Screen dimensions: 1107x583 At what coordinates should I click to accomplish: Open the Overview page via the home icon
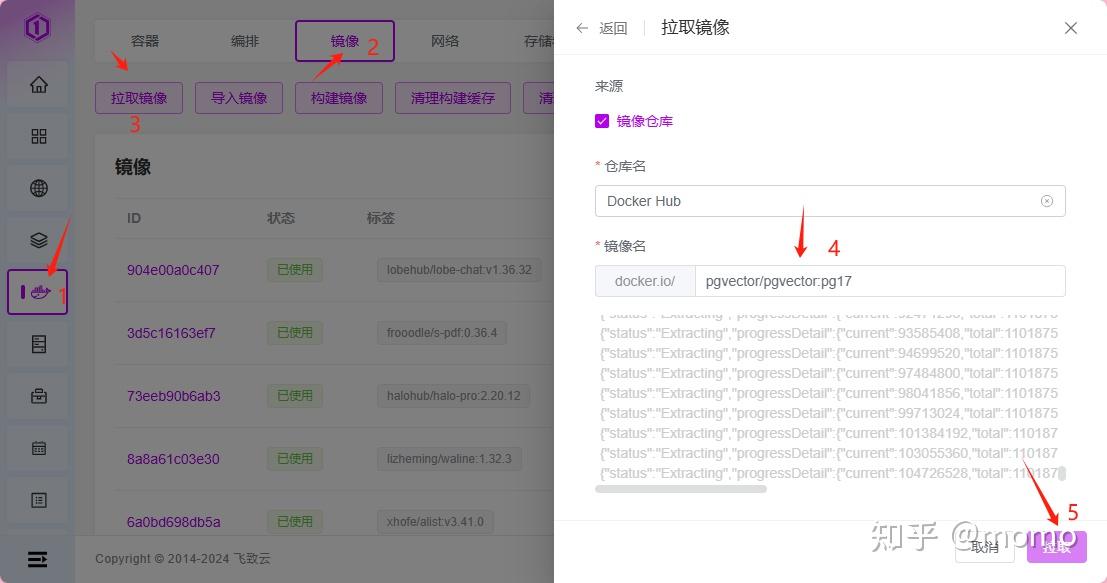[37, 84]
